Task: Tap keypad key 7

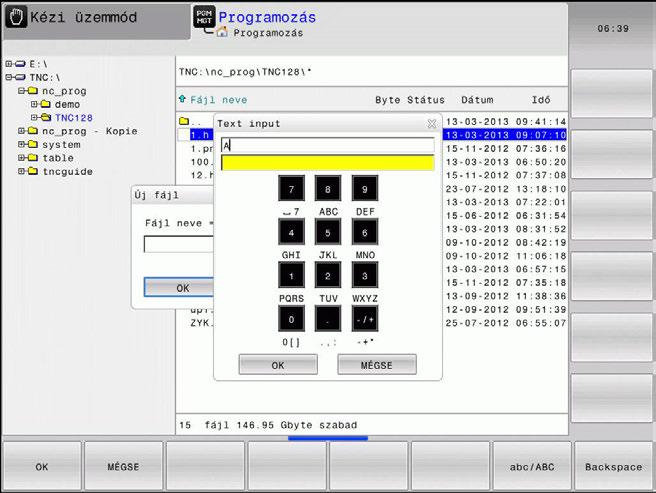Action: click(x=291, y=189)
